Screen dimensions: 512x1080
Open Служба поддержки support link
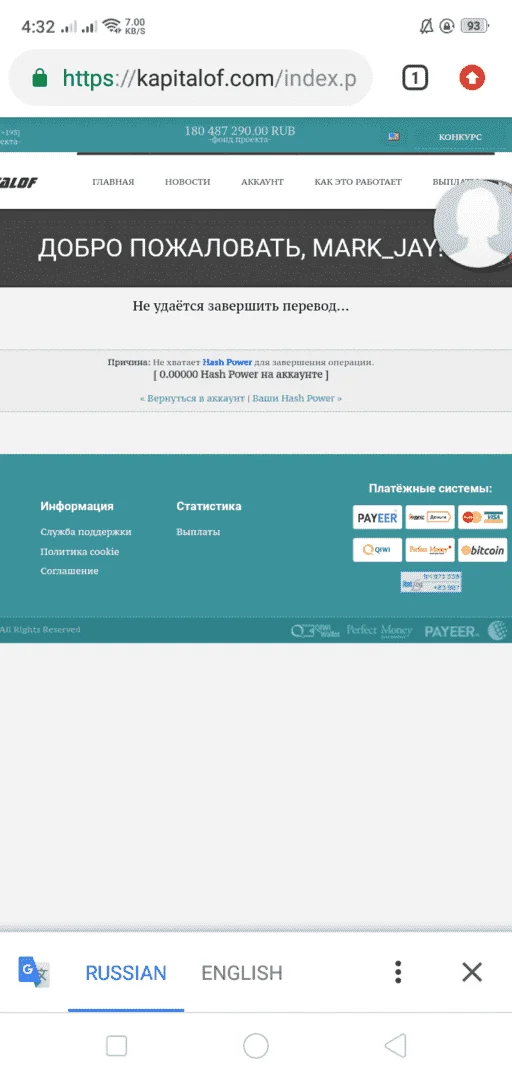tap(85, 532)
